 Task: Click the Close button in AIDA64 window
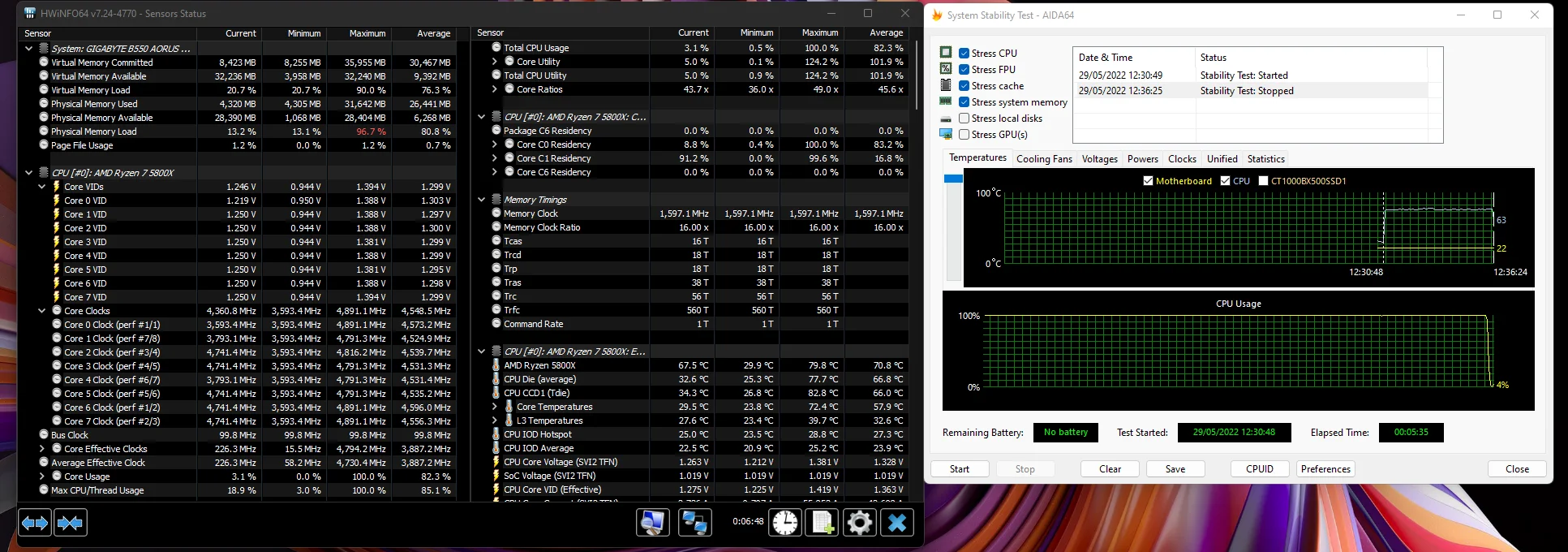tap(1517, 469)
